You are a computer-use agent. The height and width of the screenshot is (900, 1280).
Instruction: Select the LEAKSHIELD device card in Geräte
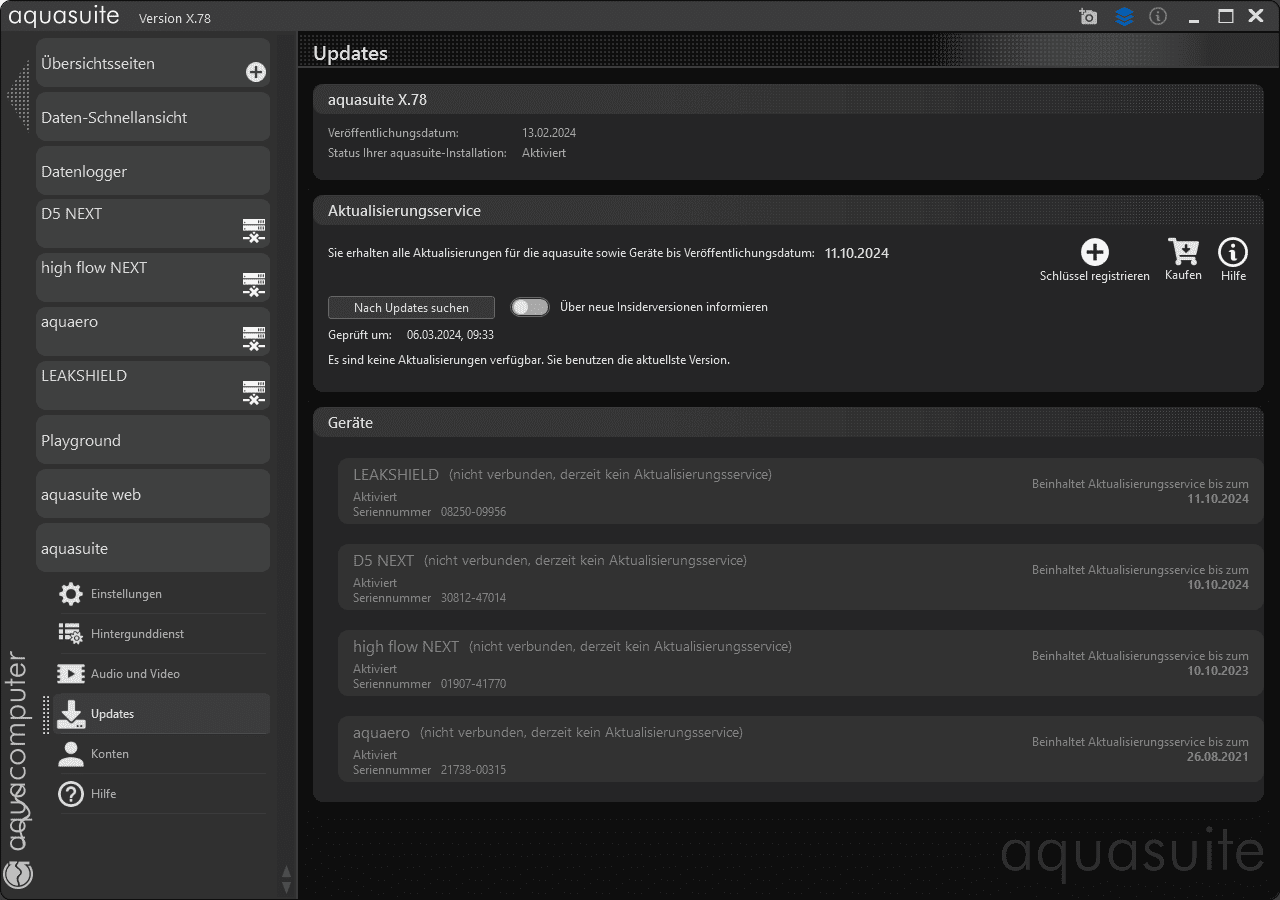[801, 491]
